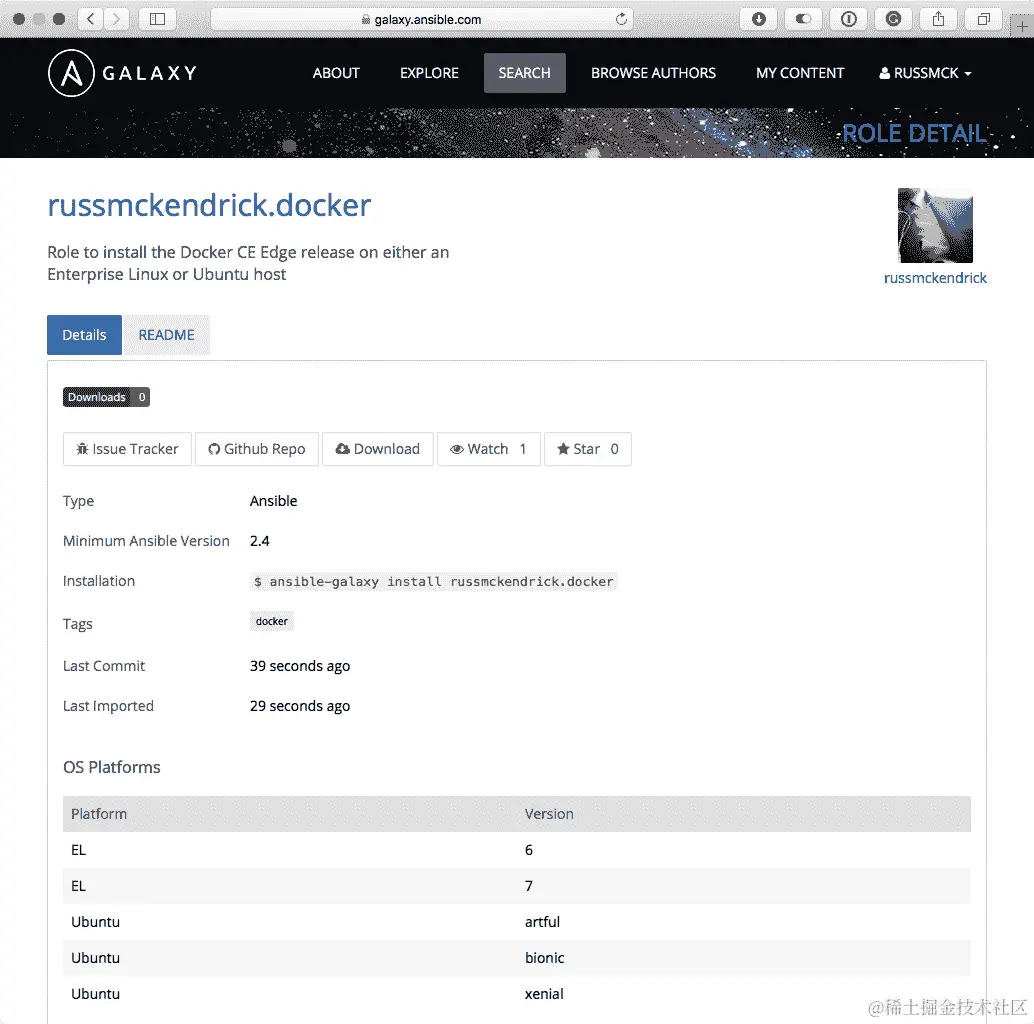
Task: Click the Galaxy logo icon
Action: (71, 73)
